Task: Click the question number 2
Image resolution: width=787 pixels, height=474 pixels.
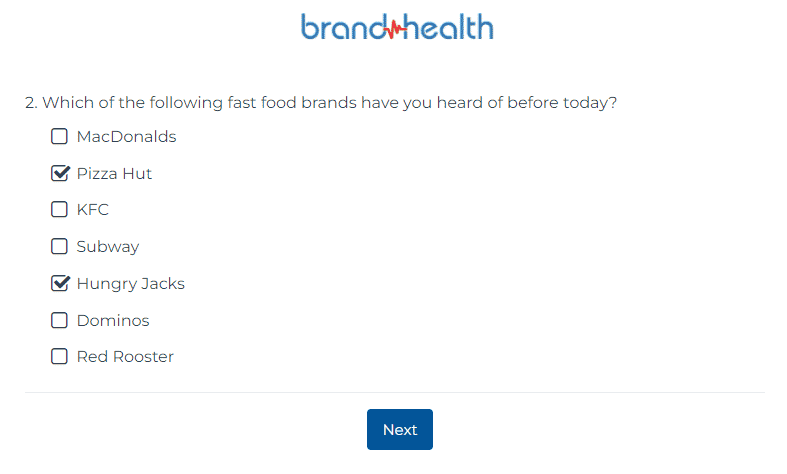Action: [31, 103]
